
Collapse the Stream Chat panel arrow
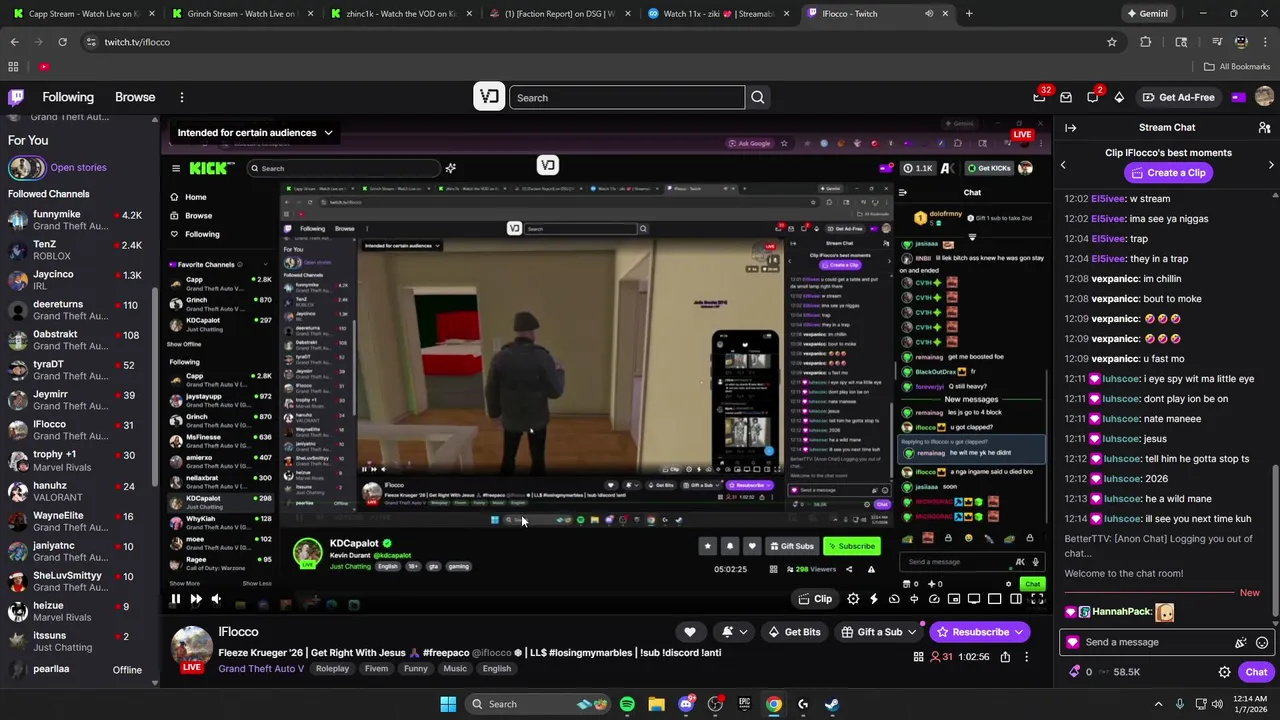point(1070,127)
